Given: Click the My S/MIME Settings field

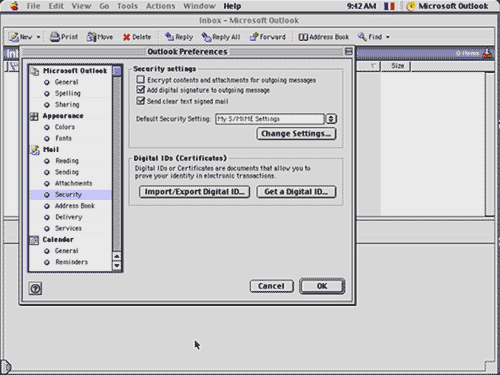Looking at the screenshot, I should (270, 119).
